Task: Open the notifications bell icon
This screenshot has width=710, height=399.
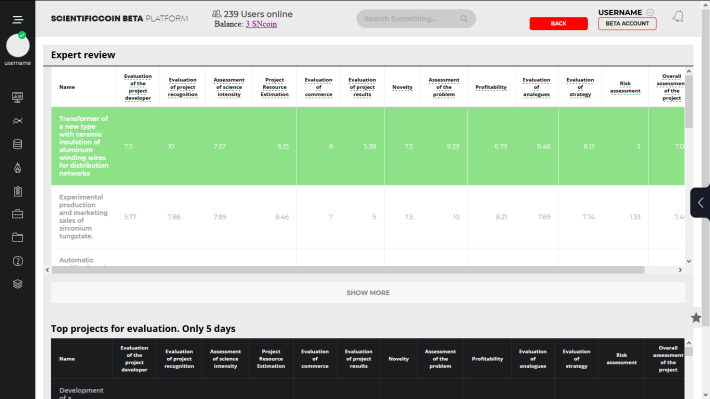Action: [x=678, y=17]
